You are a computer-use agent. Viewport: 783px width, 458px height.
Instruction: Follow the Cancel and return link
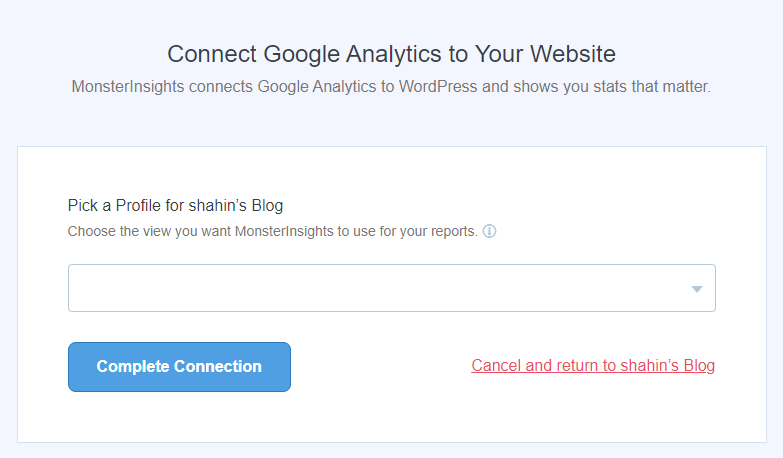pos(593,366)
